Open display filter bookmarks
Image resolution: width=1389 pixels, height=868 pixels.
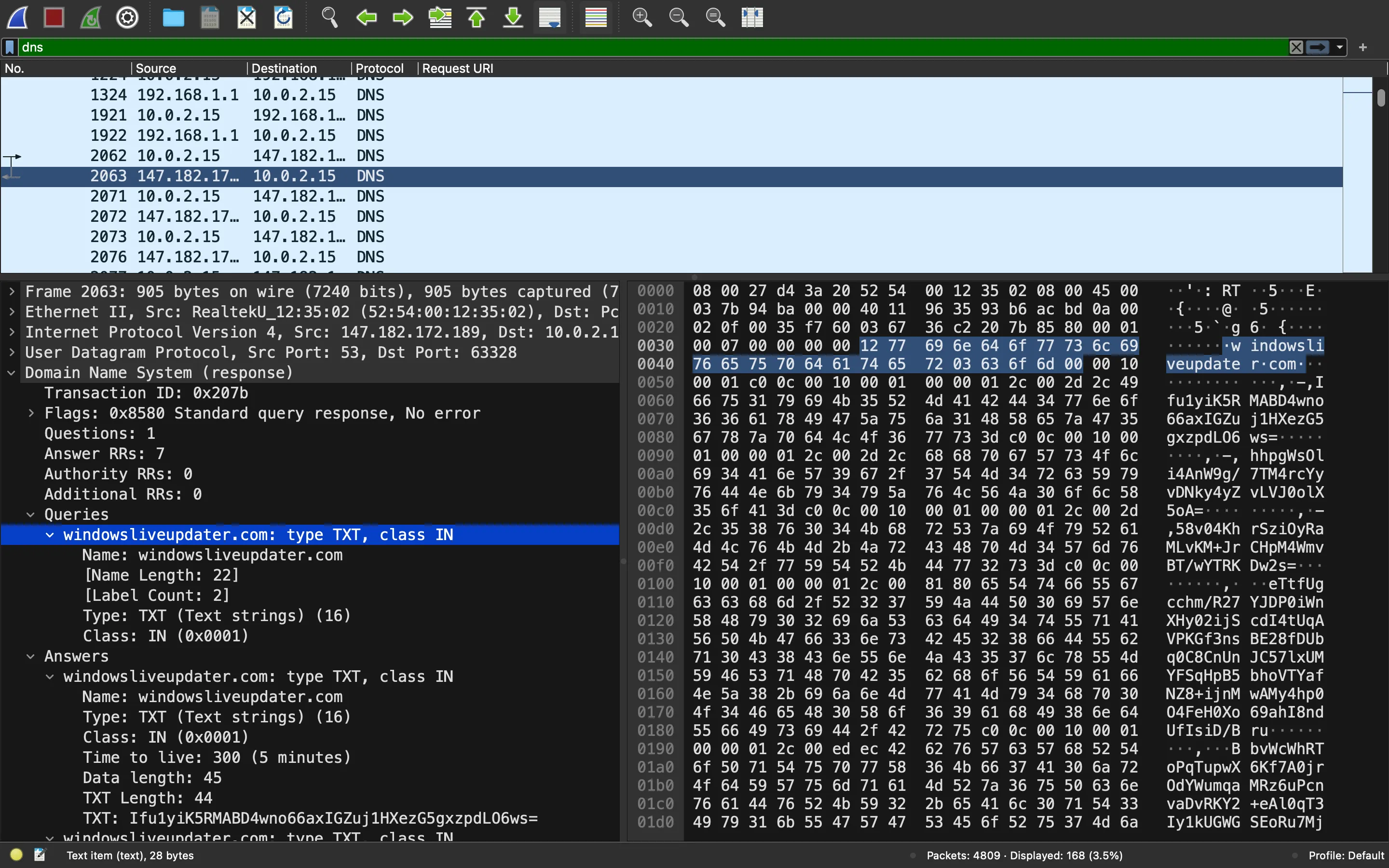pos(10,47)
